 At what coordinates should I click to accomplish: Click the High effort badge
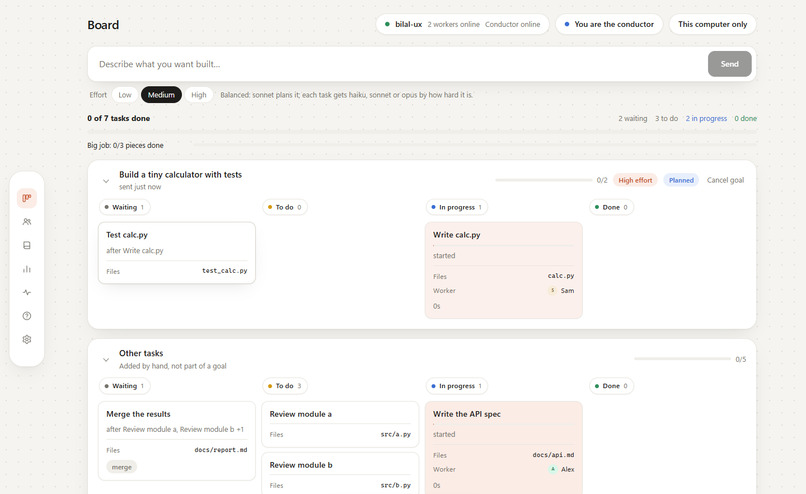point(635,180)
